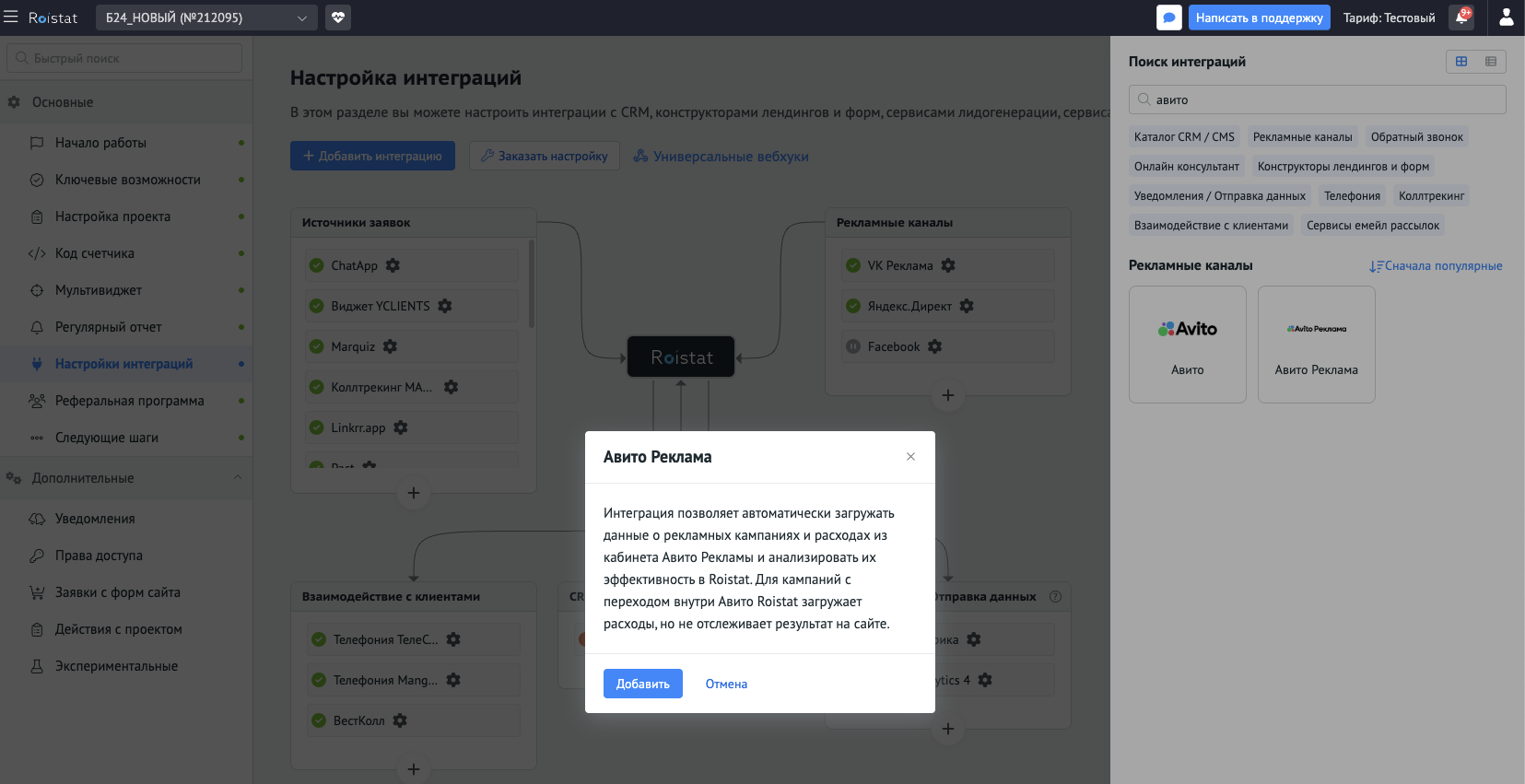Click Добавить in Авито Реклама dialog

click(643, 684)
